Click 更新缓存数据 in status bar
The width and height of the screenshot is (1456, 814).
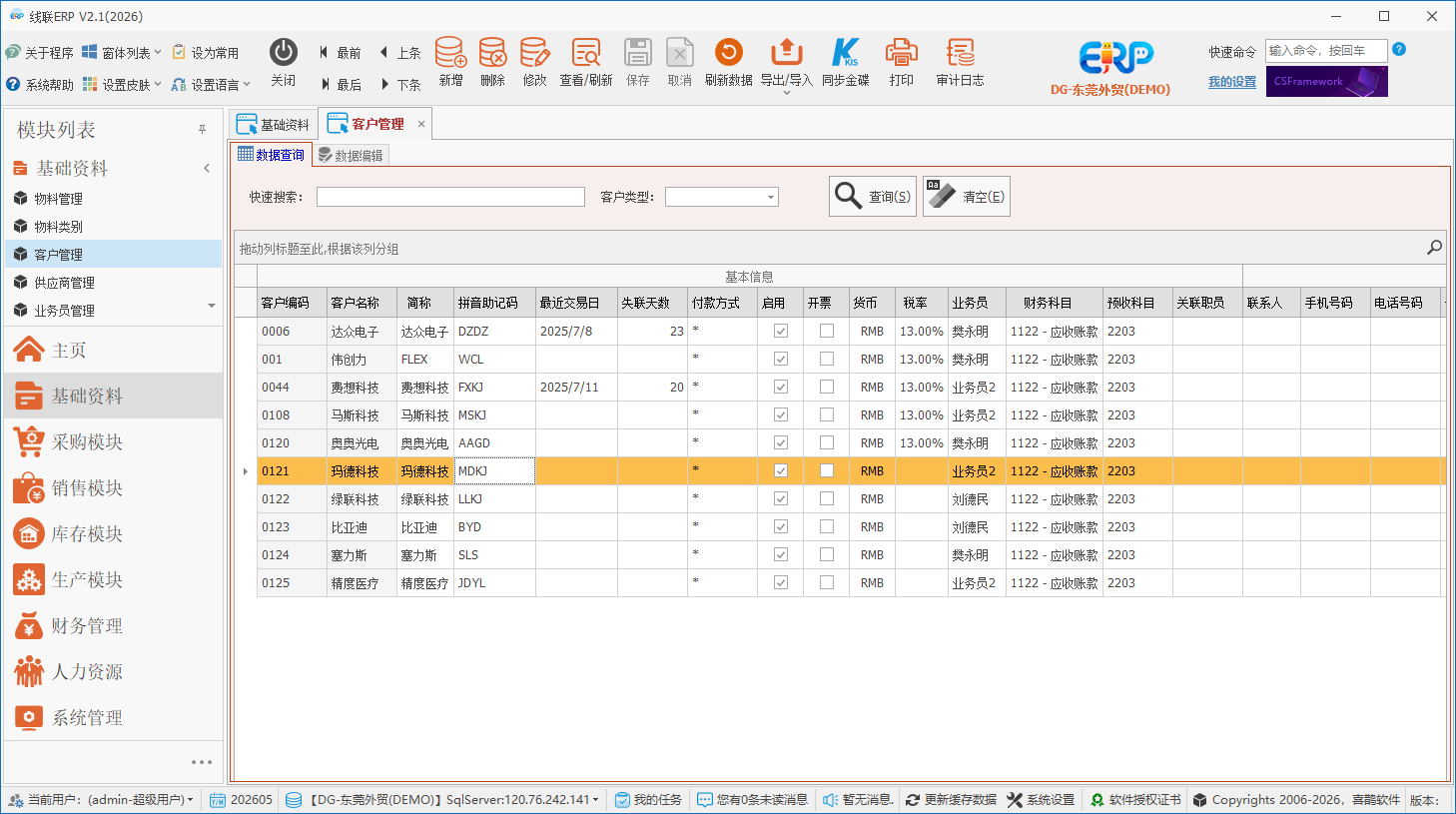point(952,800)
